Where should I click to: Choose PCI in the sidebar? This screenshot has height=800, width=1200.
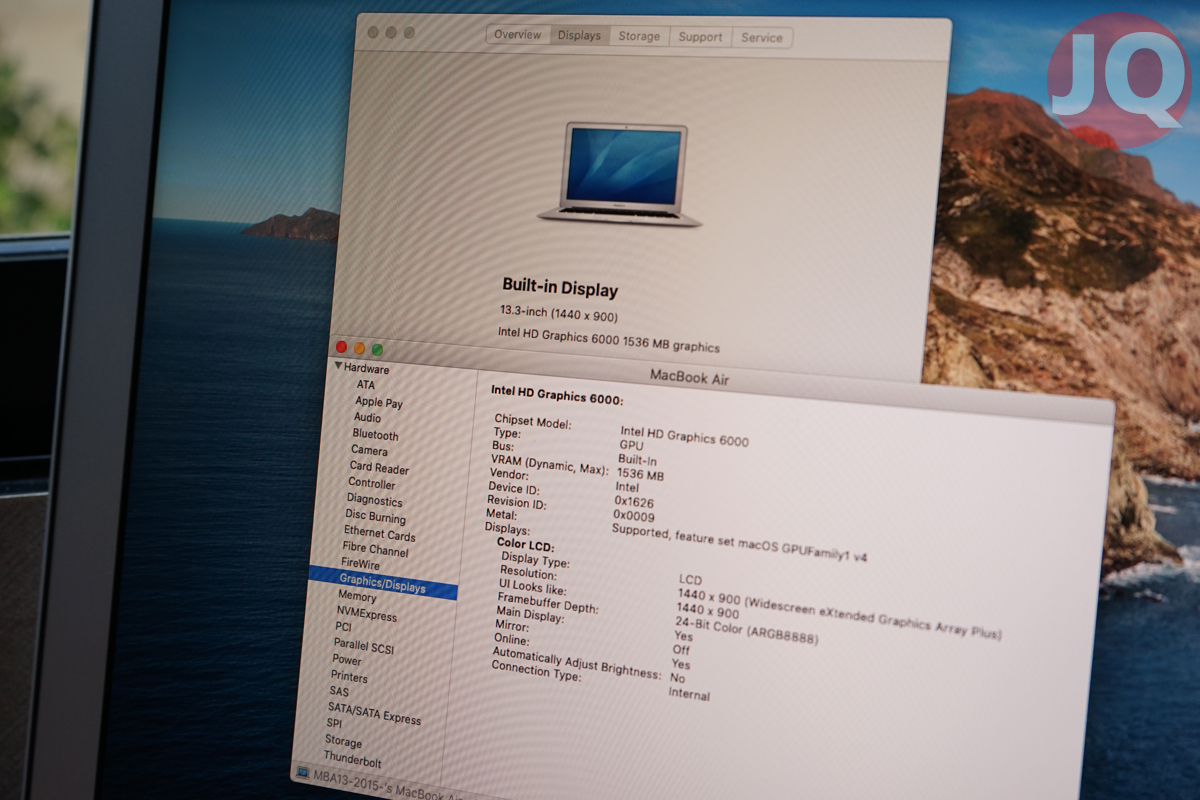point(343,628)
